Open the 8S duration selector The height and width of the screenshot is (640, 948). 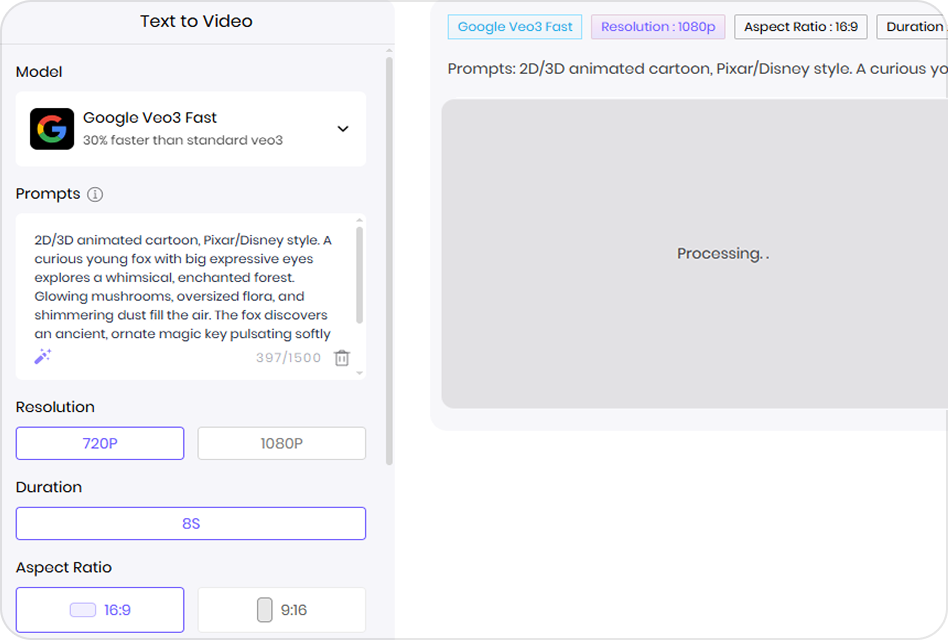click(x=190, y=523)
